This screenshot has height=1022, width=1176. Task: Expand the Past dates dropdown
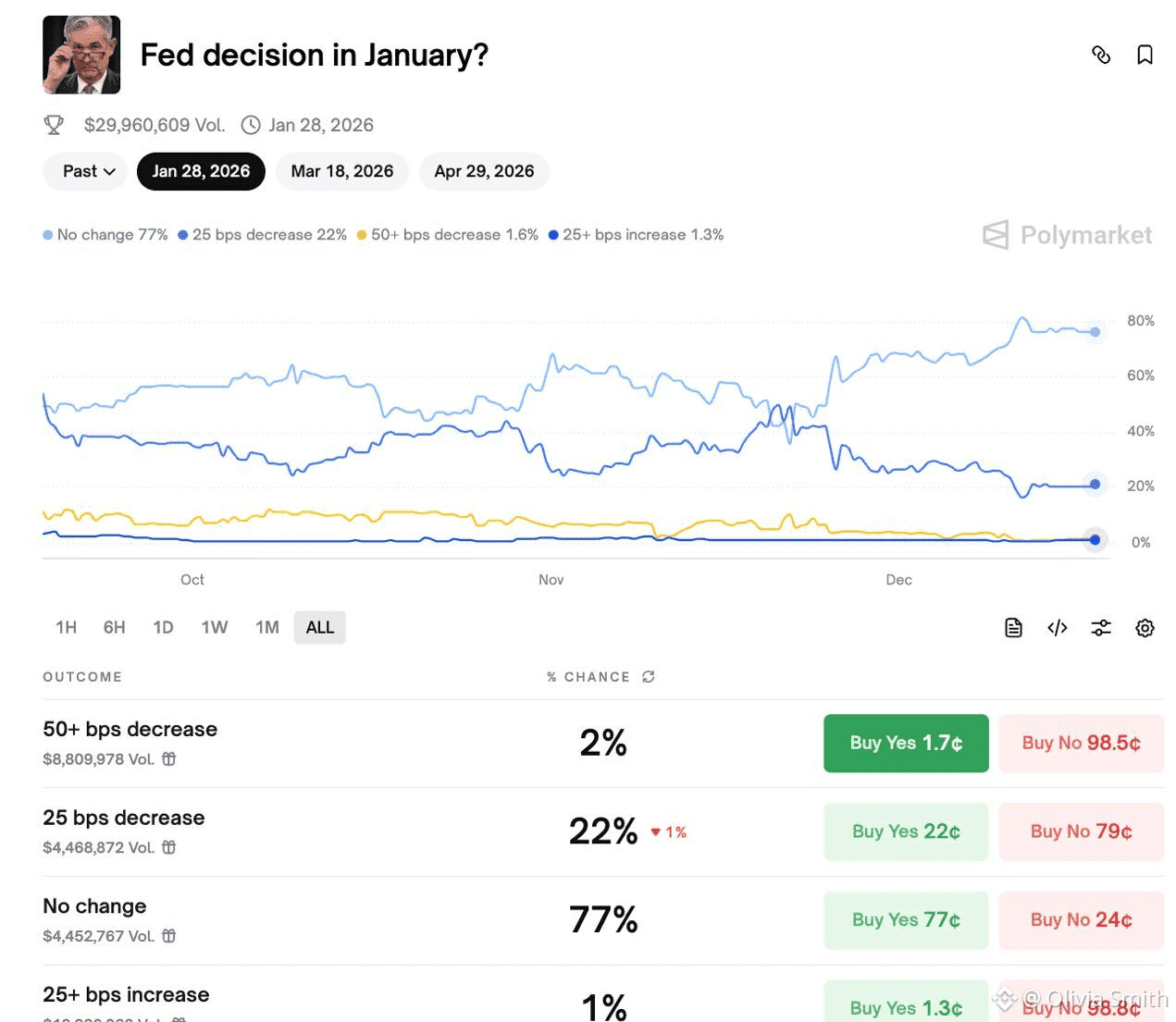coord(85,171)
